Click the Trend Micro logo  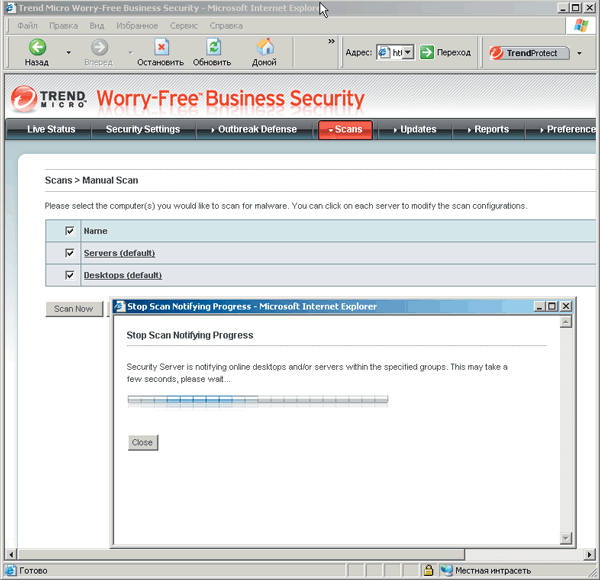(x=49, y=99)
